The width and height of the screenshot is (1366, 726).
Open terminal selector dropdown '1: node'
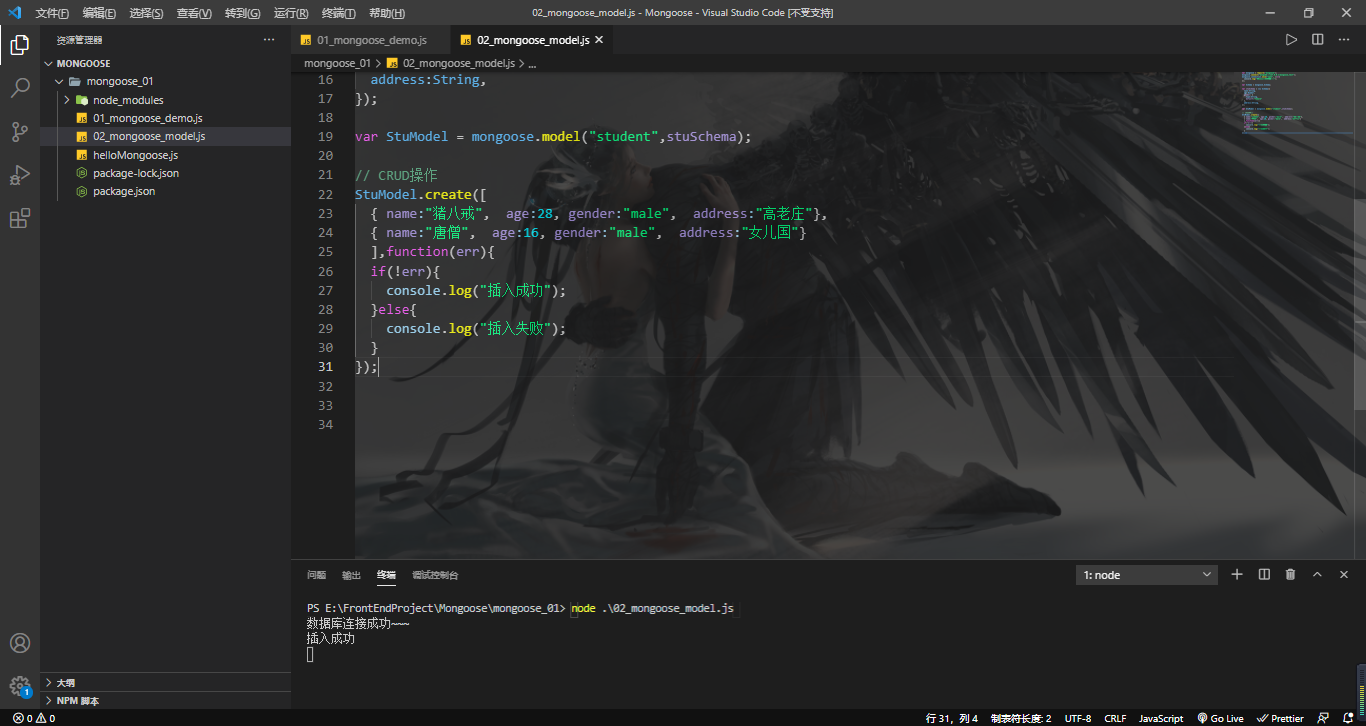1147,575
